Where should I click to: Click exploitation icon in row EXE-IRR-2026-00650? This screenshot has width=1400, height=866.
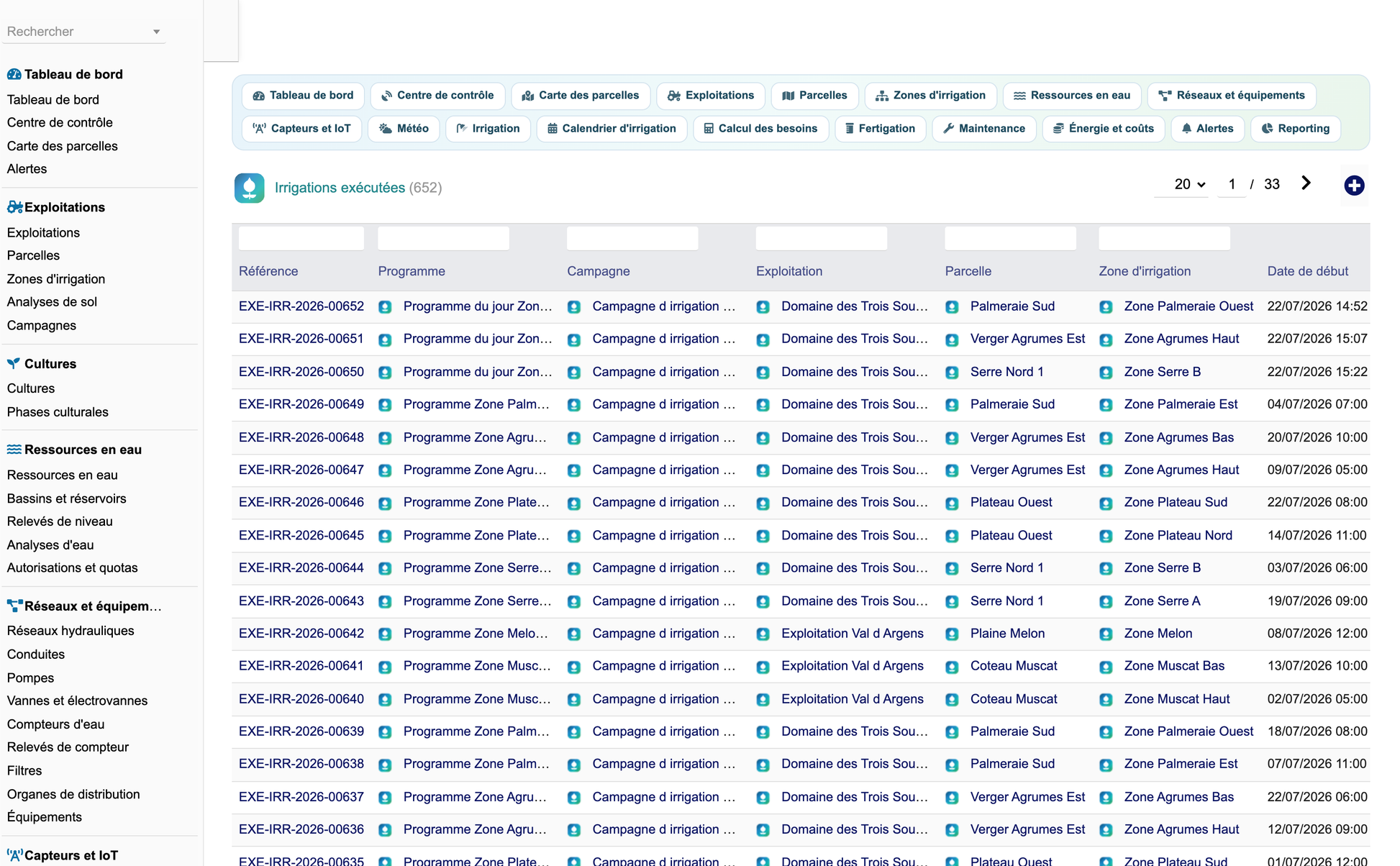763,373
